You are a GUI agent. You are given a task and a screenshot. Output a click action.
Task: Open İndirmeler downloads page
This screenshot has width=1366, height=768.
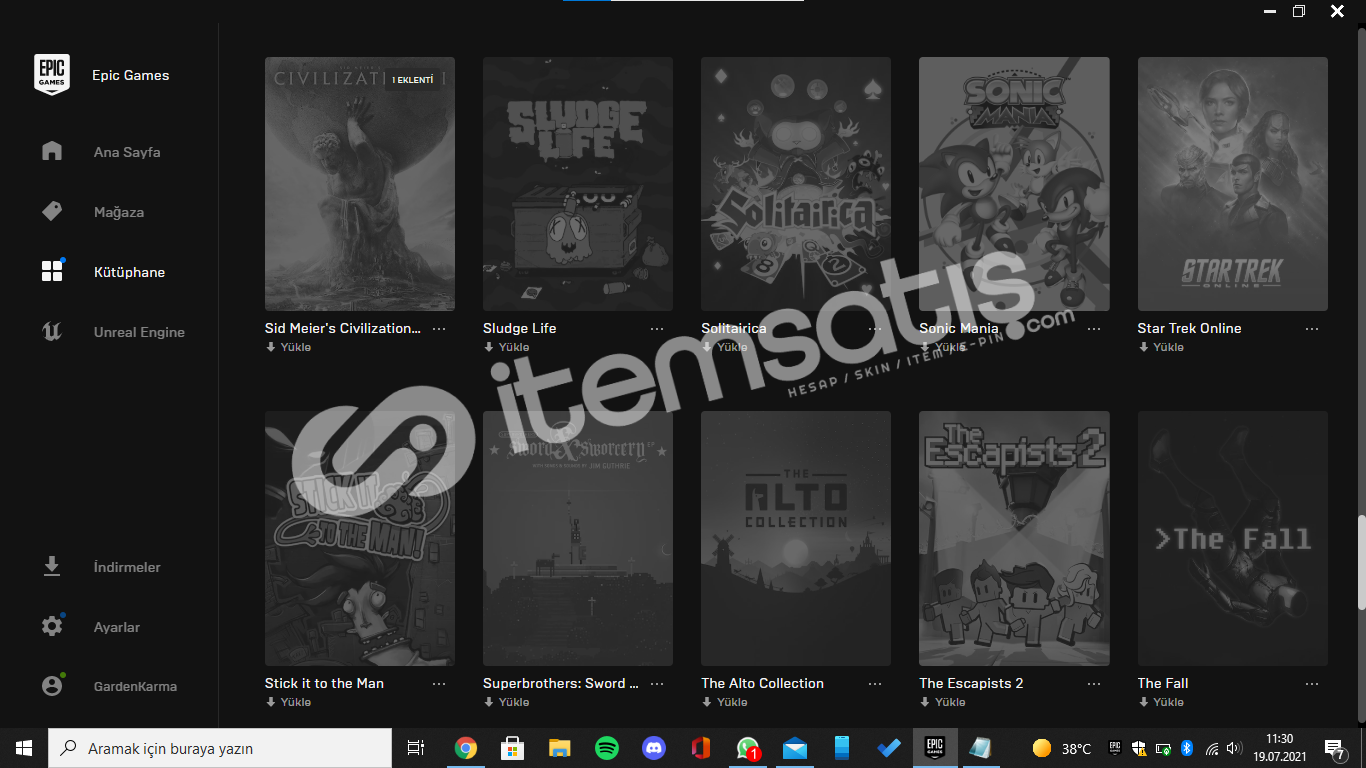(127, 567)
